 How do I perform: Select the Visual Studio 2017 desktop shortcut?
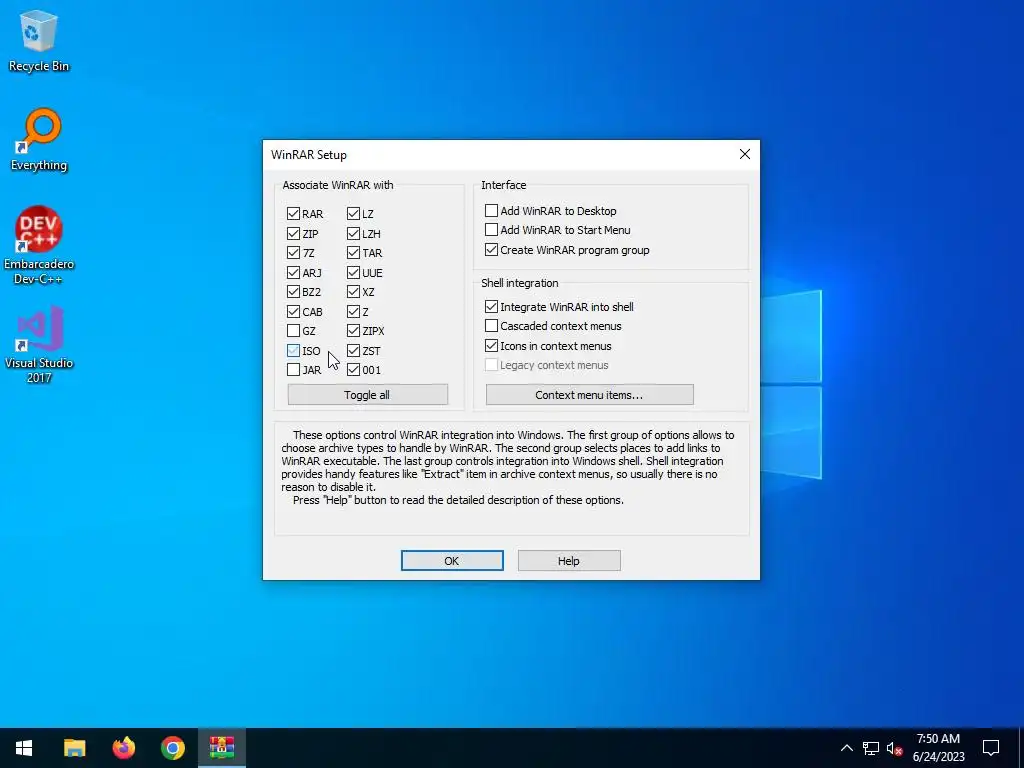click(39, 345)
